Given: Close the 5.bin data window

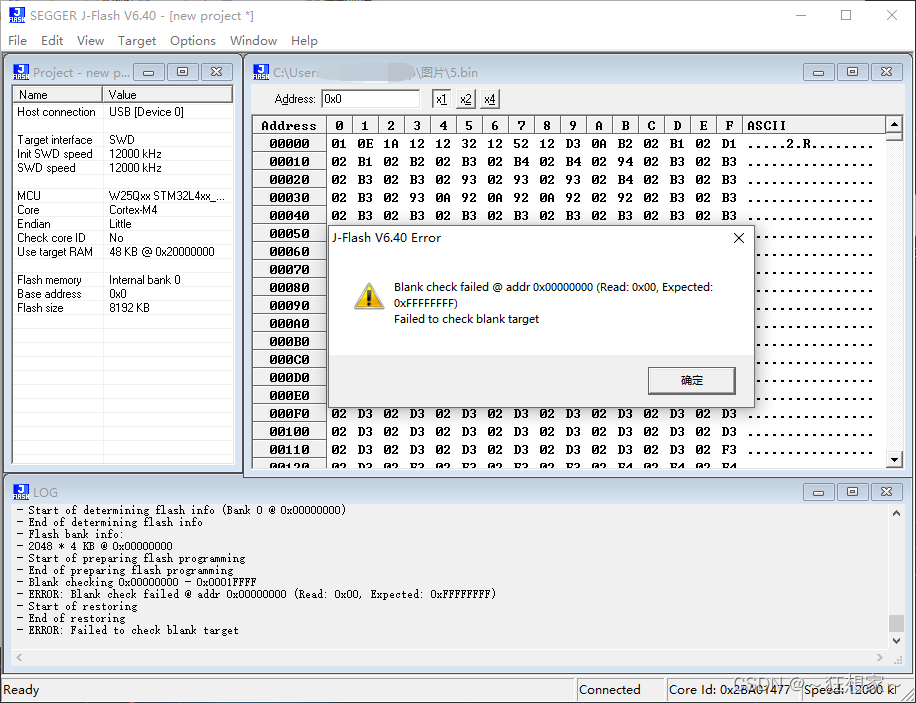Looking at the screenshot, I should (x=886, y=72).
